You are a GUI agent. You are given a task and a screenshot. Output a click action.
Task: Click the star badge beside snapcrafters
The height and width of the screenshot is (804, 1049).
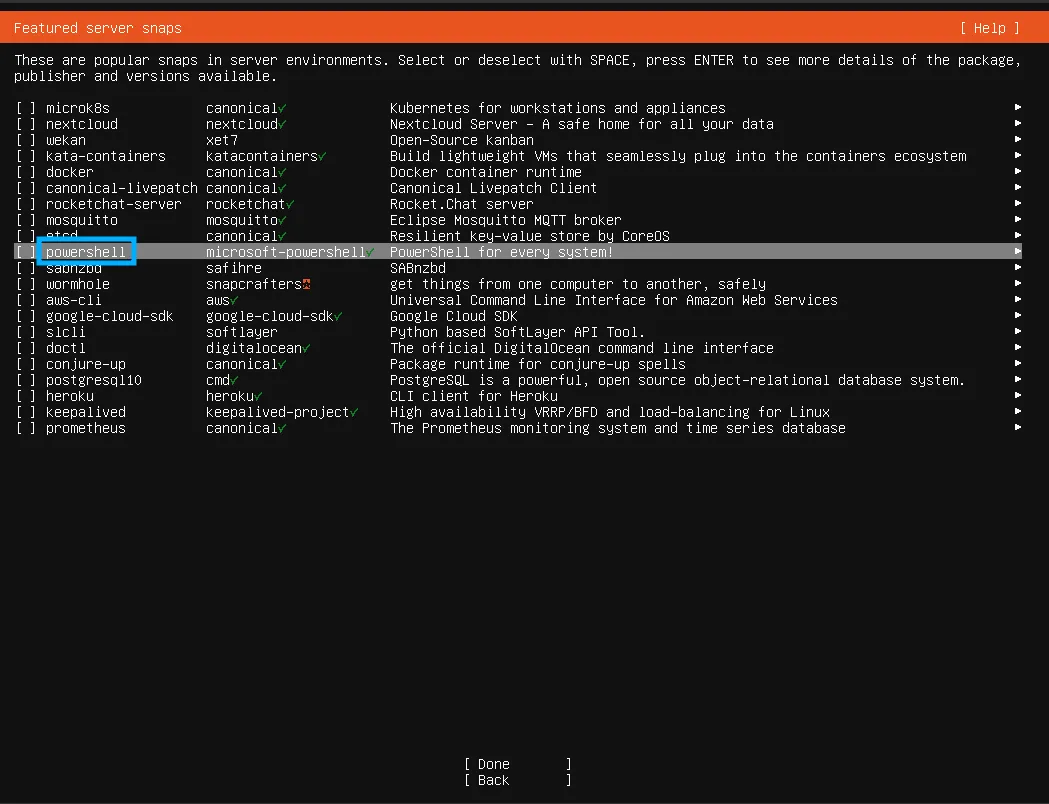(x=306, y=284)
